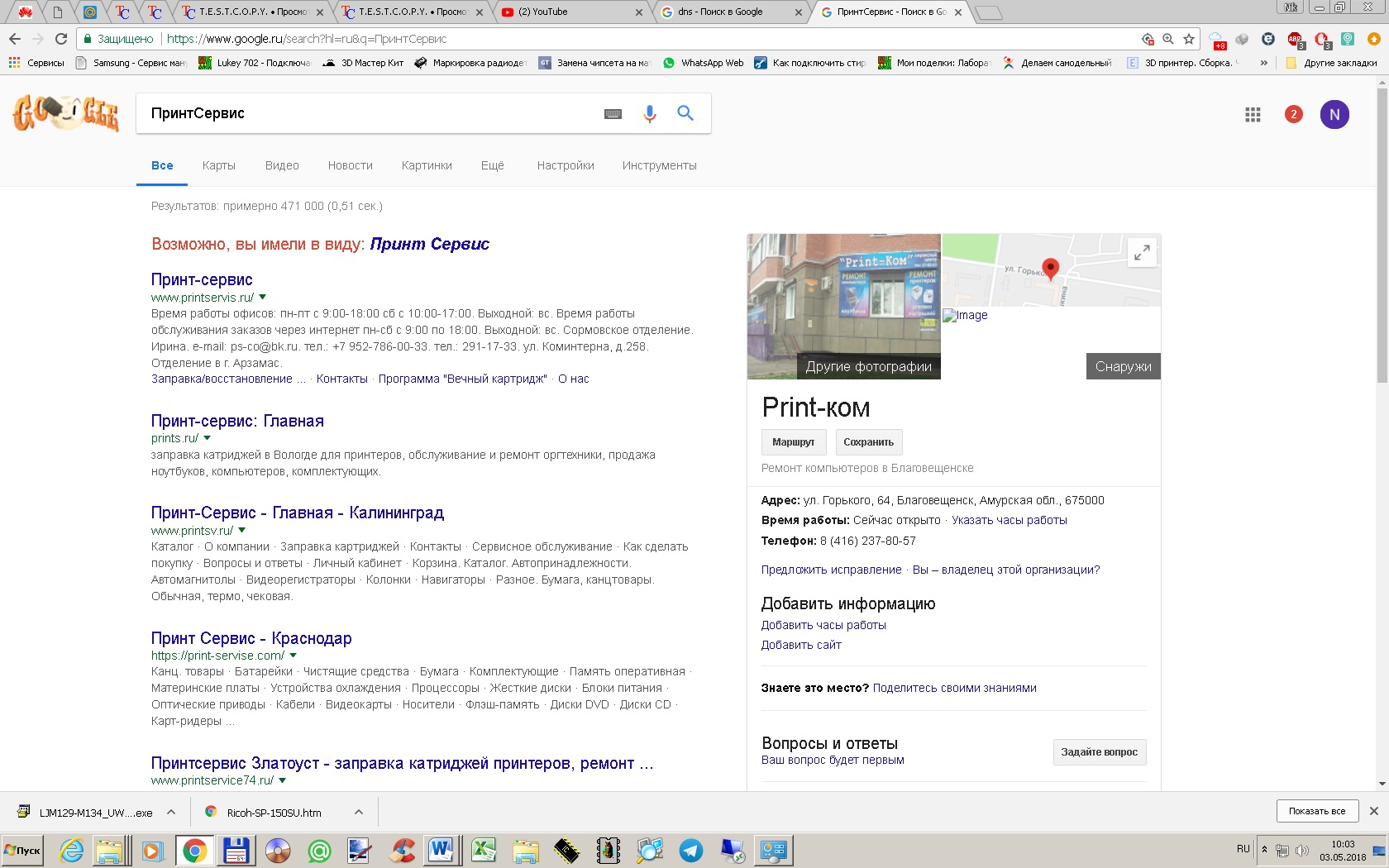The height and width of the screenshot is (868, 1389).
Task: Open the Google apps grid
Action: pos(1253,115)
